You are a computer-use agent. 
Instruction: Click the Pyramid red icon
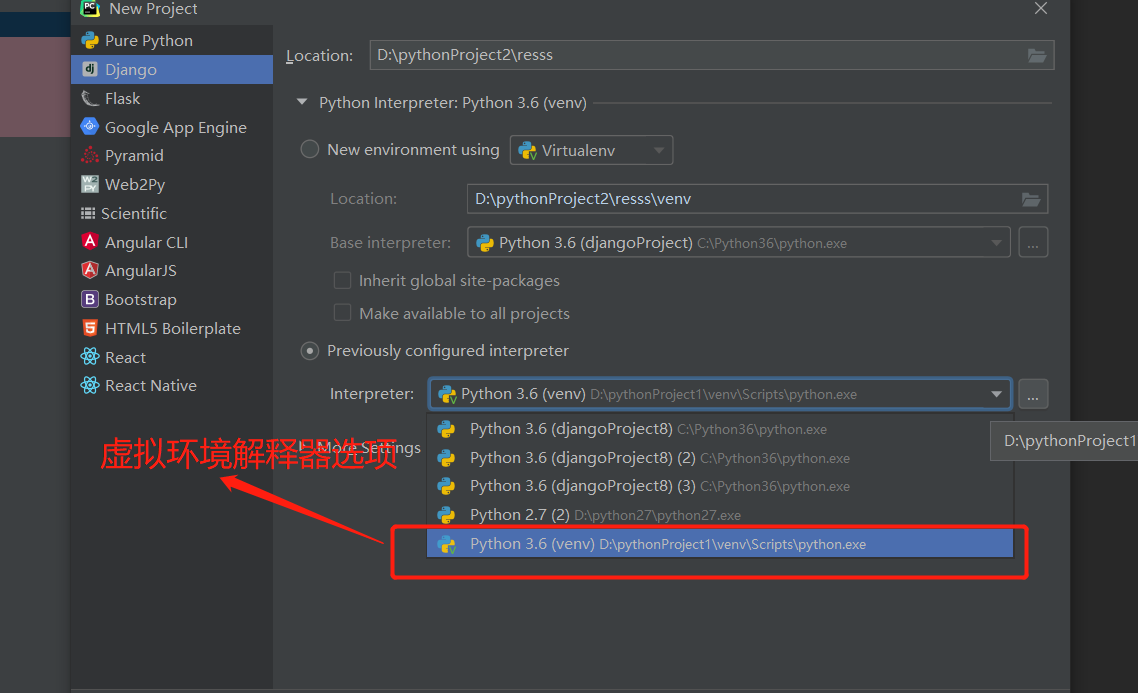[x=89, y=155]
